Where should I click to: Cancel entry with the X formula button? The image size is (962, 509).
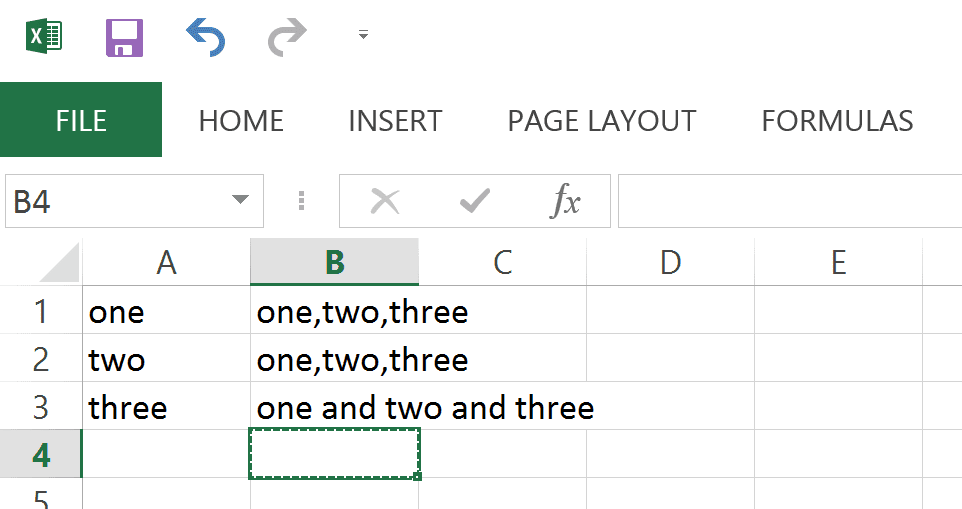385,201
